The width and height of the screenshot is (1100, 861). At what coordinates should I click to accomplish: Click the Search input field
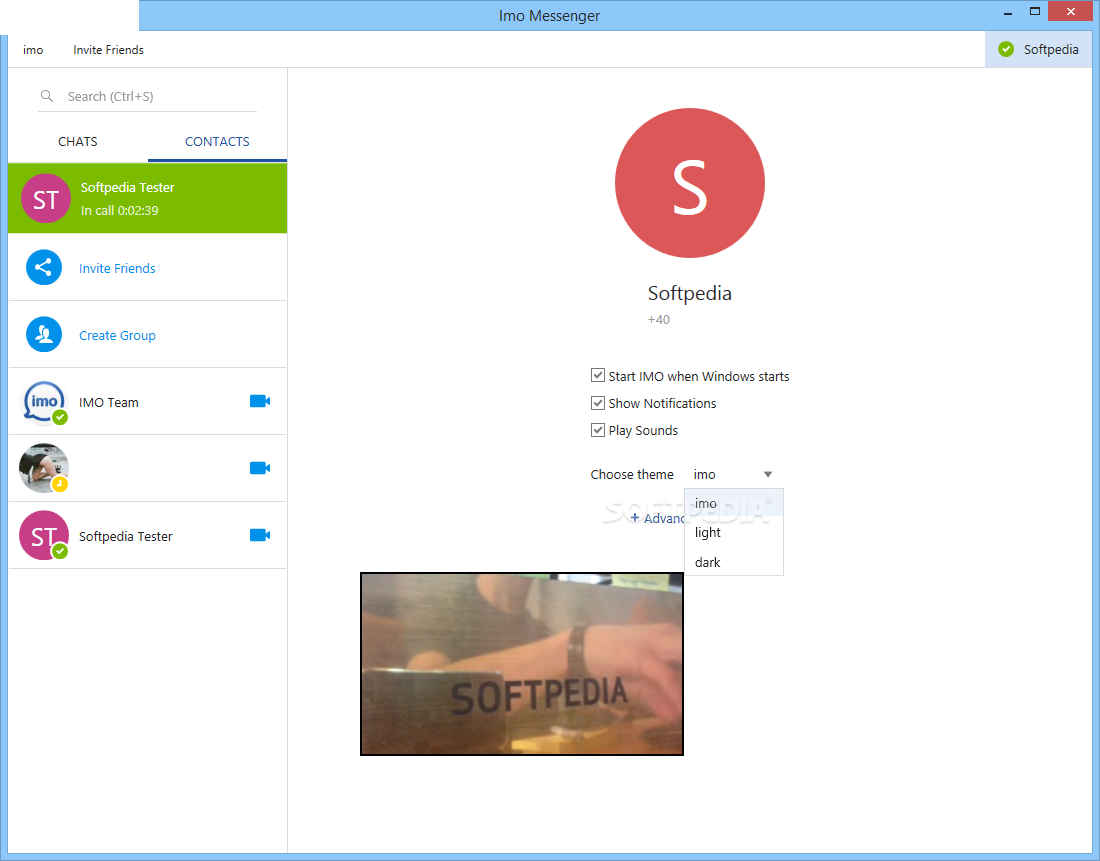pos(147,96)
